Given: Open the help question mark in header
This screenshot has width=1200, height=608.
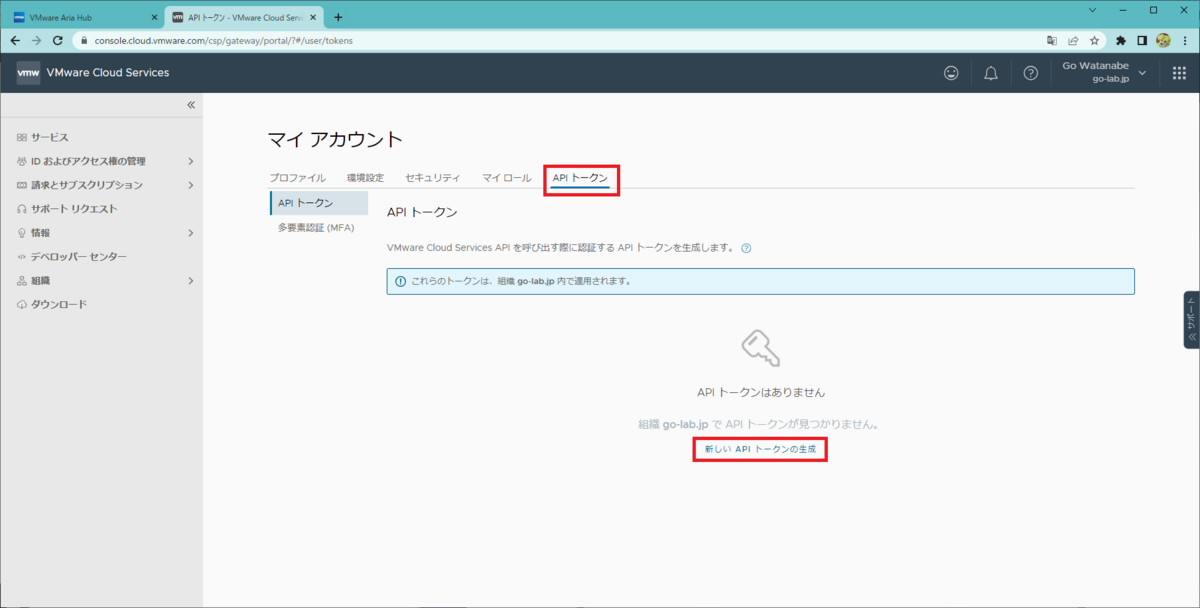Looking at the screenshot, I should coord(1030,73).
